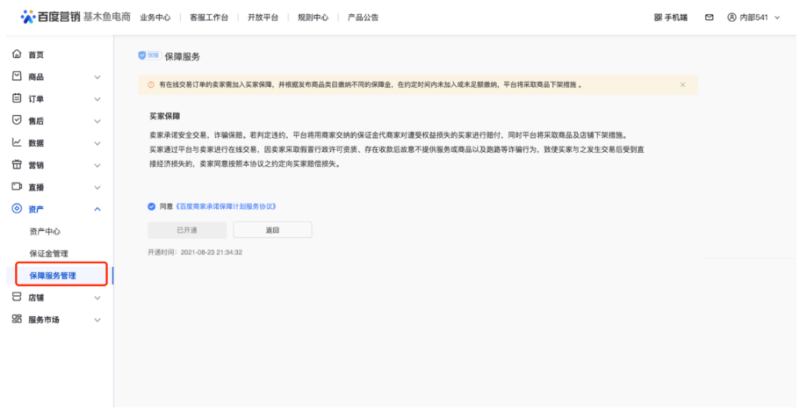800x411 pixels.
Task: Click the 订单 sidebar label
Action: tap(36, 99)
